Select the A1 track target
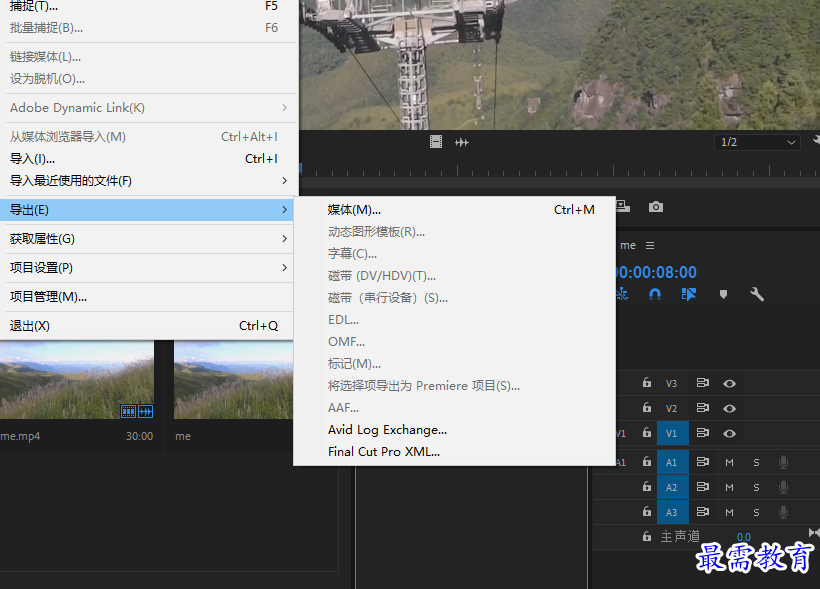 673,462
